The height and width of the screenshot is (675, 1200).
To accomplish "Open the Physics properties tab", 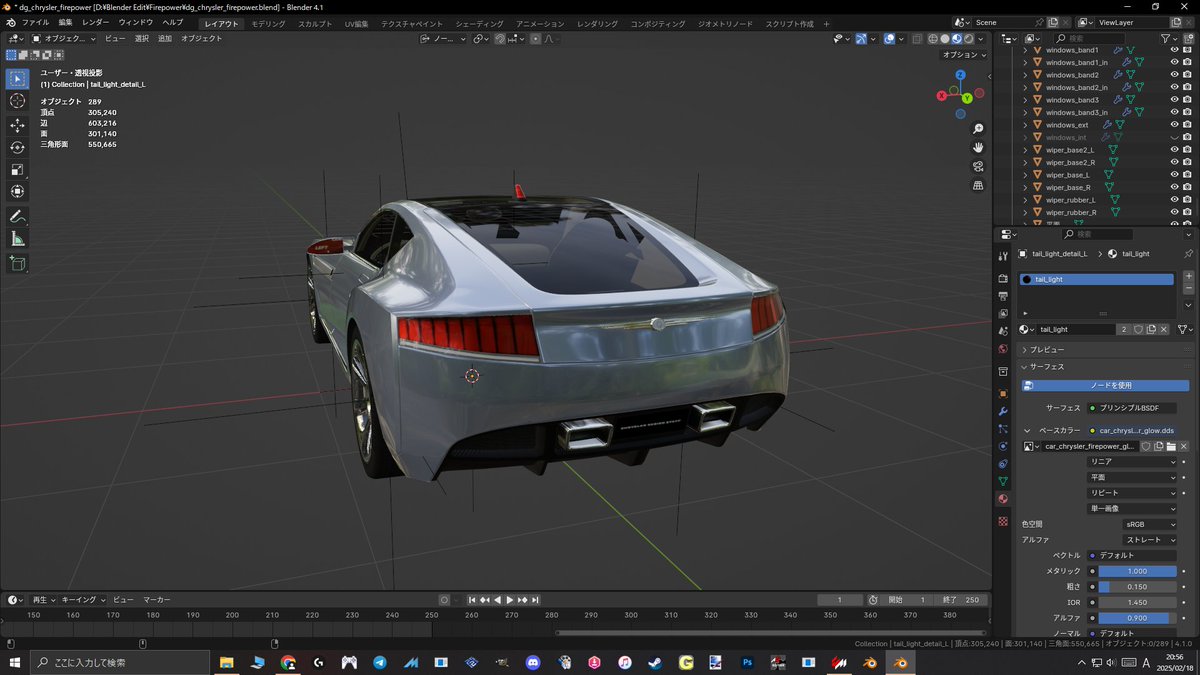I will pos(1003,446).
